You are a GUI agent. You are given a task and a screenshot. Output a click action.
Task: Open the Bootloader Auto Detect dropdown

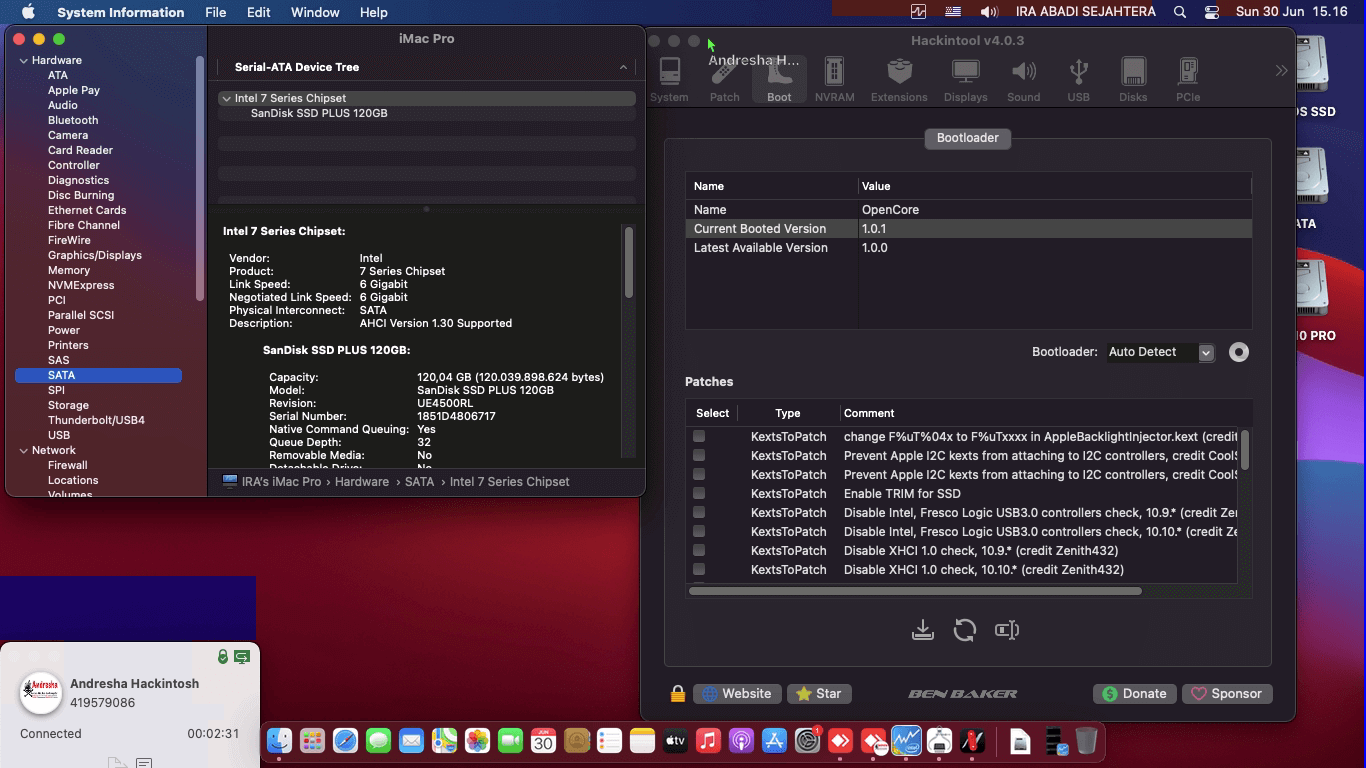(x=1160, y=352)
